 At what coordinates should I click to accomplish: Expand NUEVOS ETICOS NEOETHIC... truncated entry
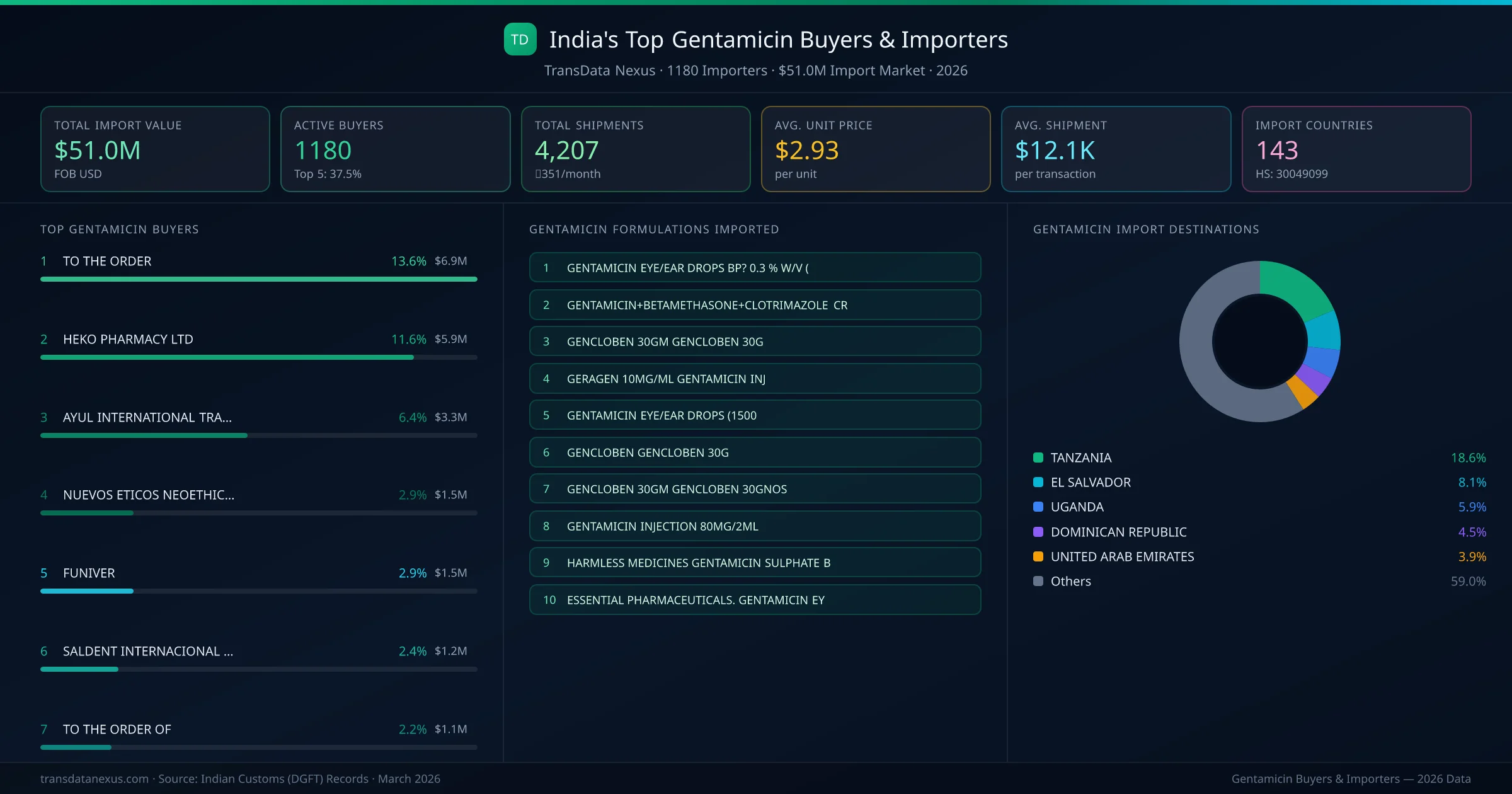click(149, 495)
